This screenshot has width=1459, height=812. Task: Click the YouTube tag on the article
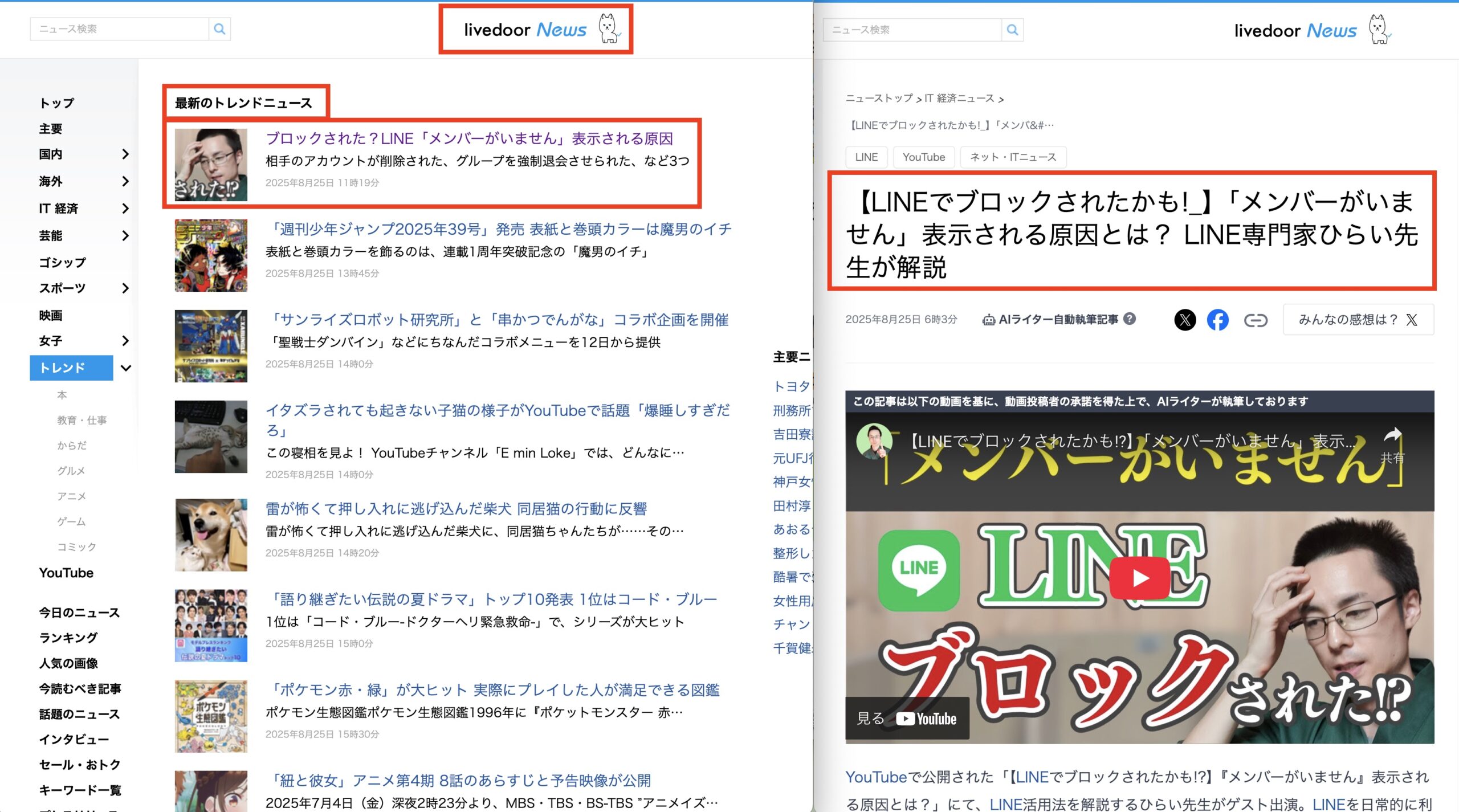pyautogui.click(x=924, y=157)
